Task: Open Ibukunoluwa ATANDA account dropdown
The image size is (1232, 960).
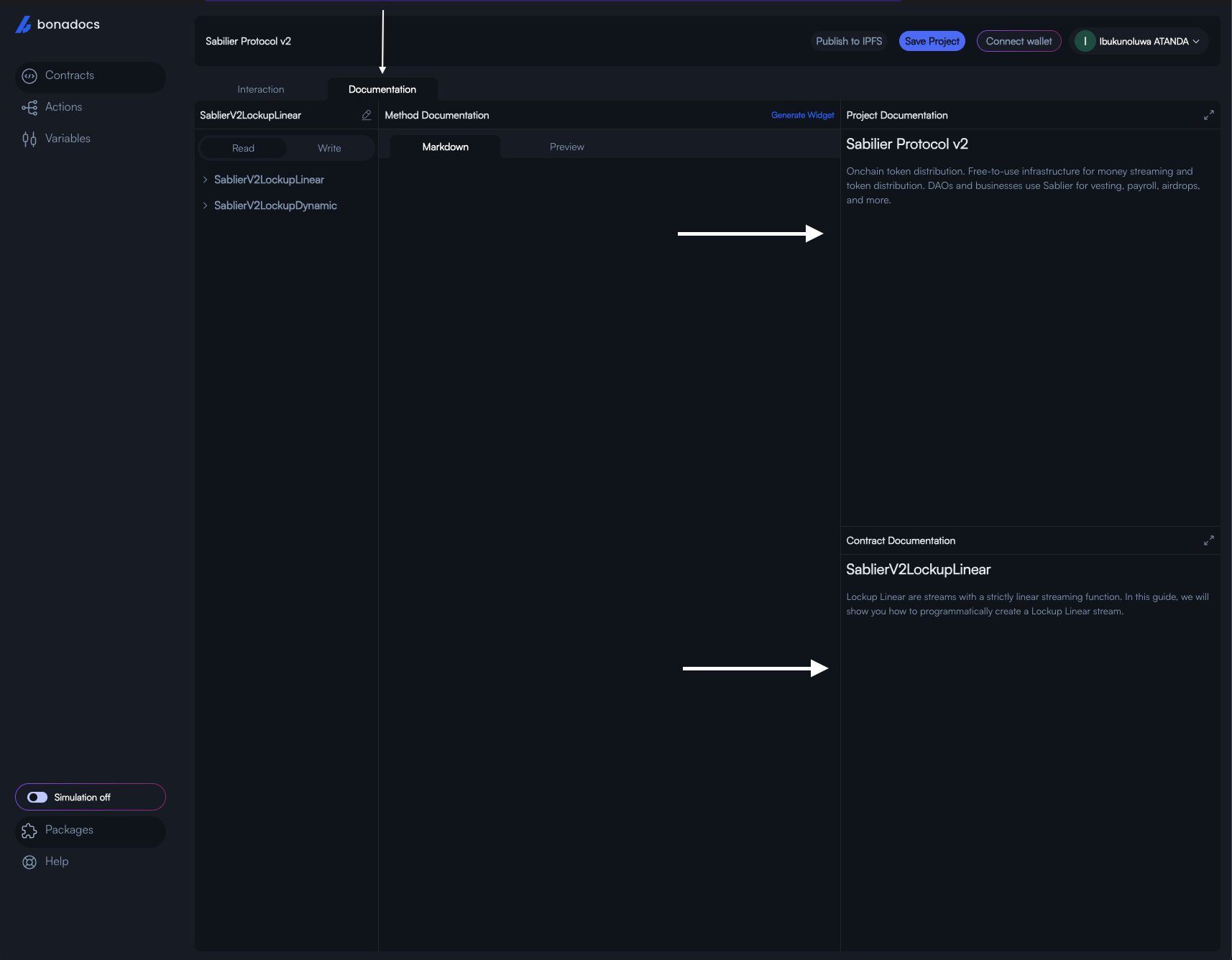Action: point(1139,41)
